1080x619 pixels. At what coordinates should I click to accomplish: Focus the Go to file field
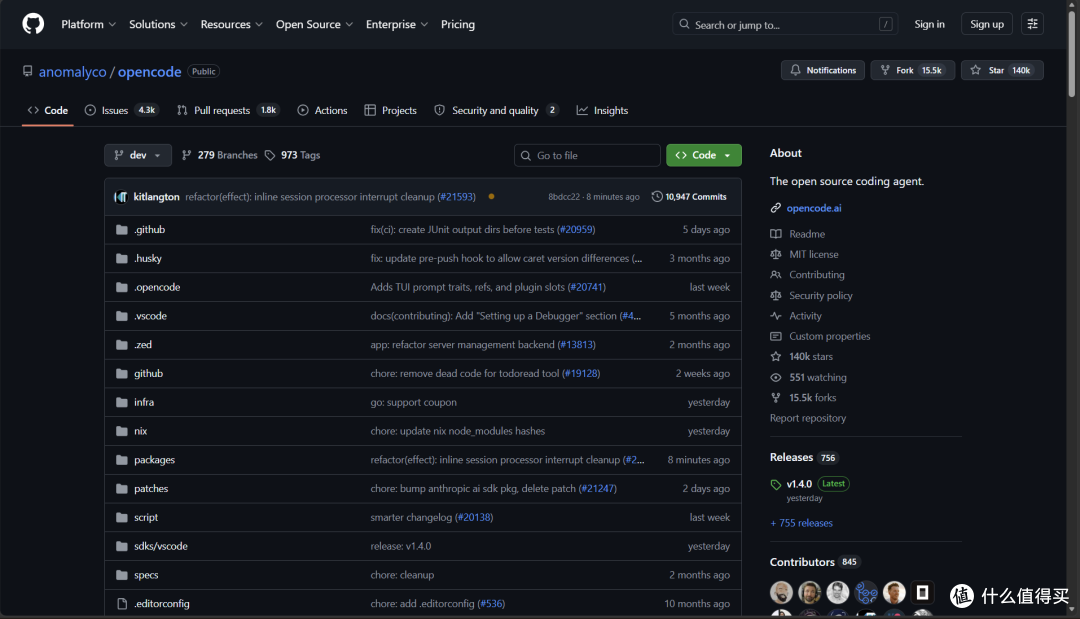587,156
